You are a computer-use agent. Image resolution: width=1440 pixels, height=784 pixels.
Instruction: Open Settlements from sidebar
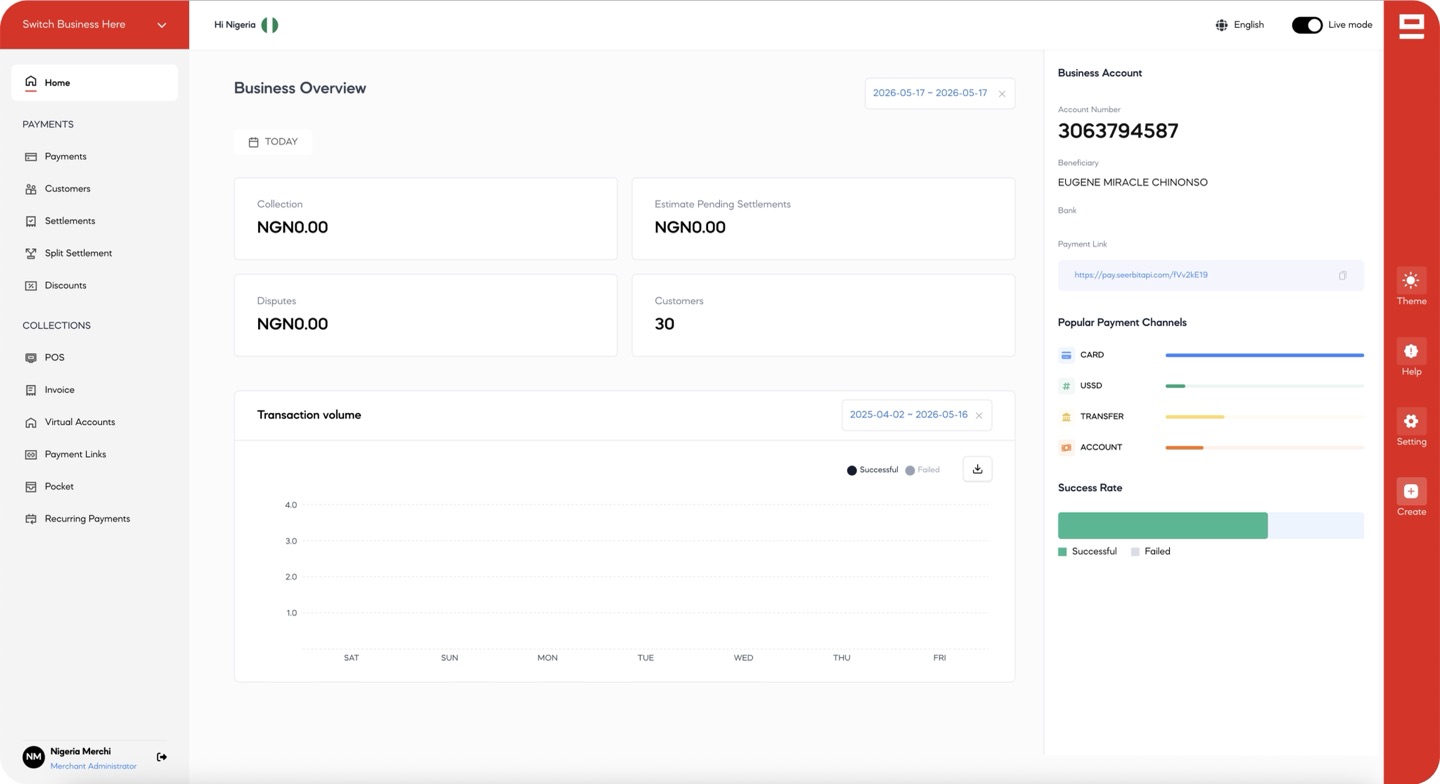pos(70,221)
